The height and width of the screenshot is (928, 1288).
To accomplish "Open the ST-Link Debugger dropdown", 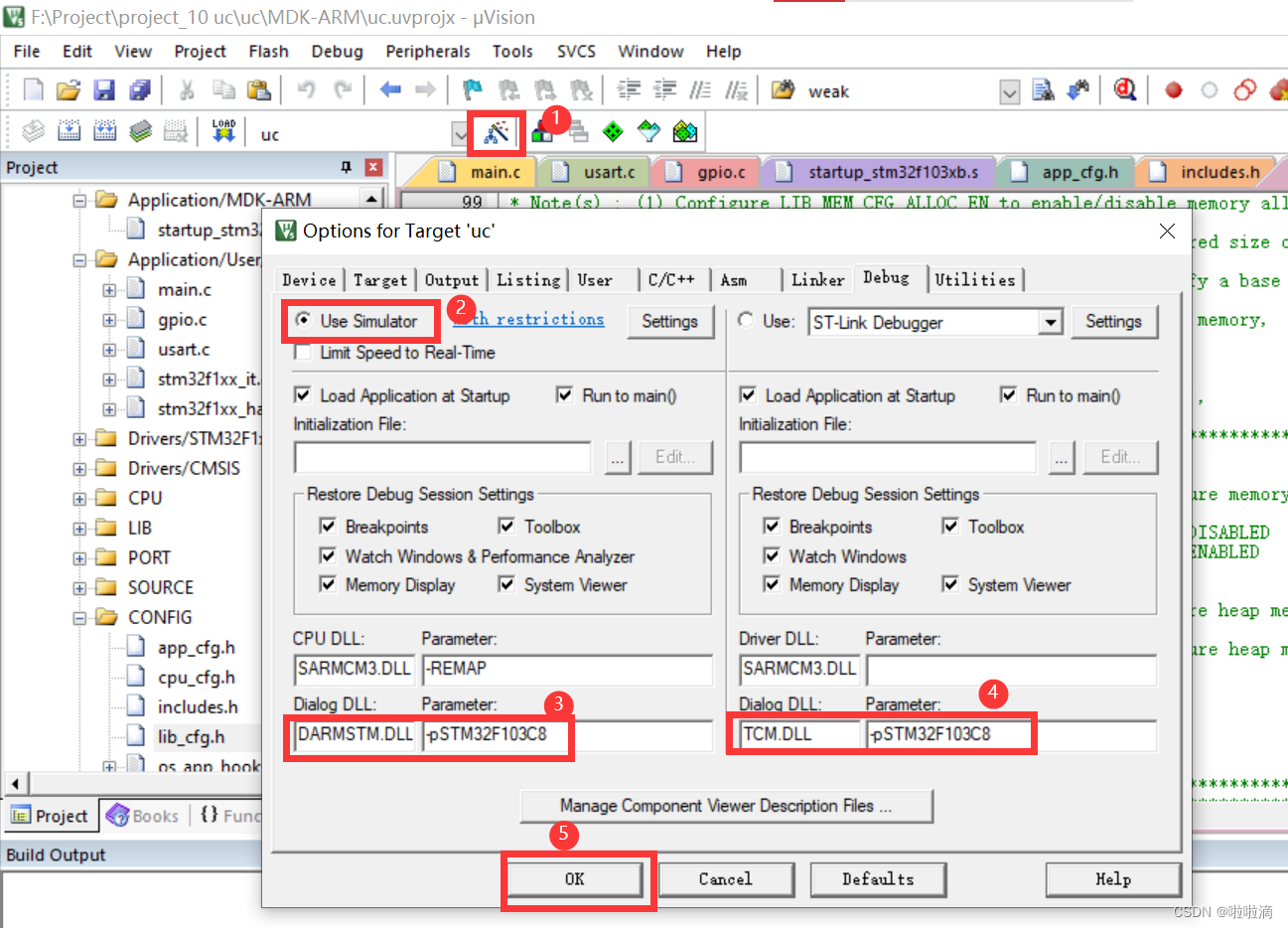I will [x=1051, y=322].
